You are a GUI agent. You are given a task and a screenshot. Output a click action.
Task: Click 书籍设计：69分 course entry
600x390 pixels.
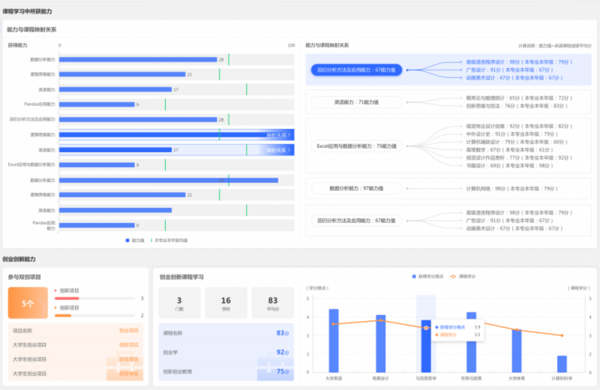tap(509, 166)
